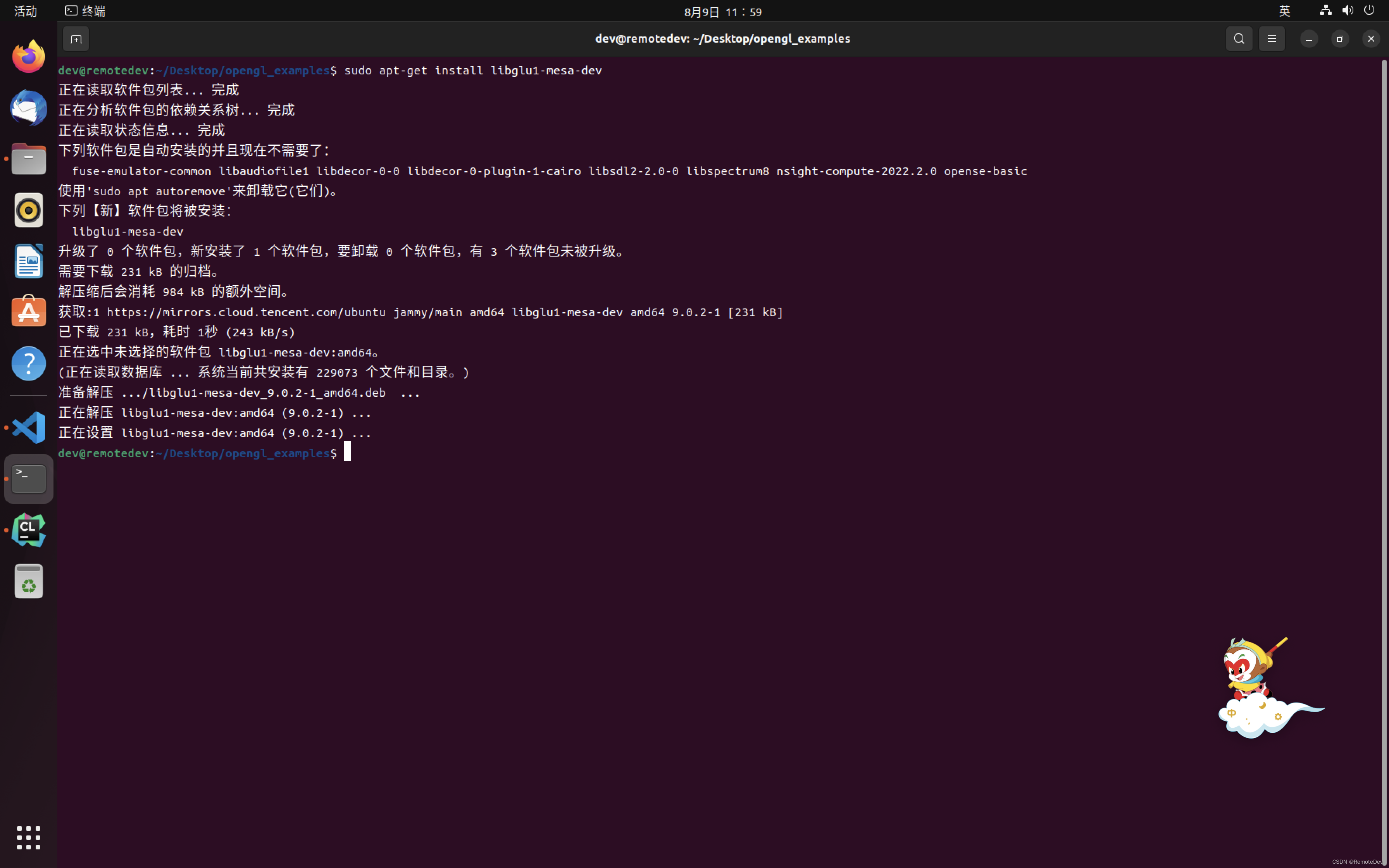This screenshot has width=1389, height=868.
Task: Click 'fuse-emulator-common' package name
Action: click(142, 171)
